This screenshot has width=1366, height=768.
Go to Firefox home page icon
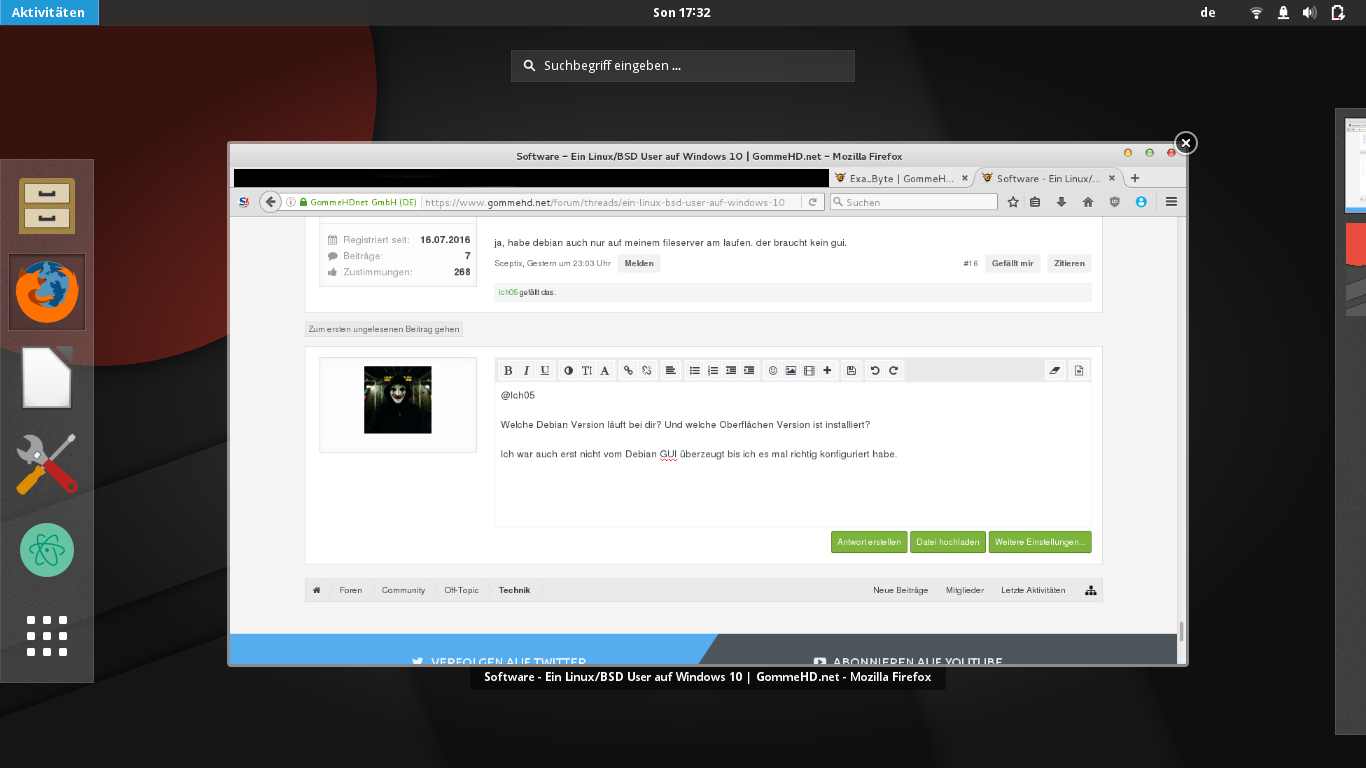pos(1088,202)
